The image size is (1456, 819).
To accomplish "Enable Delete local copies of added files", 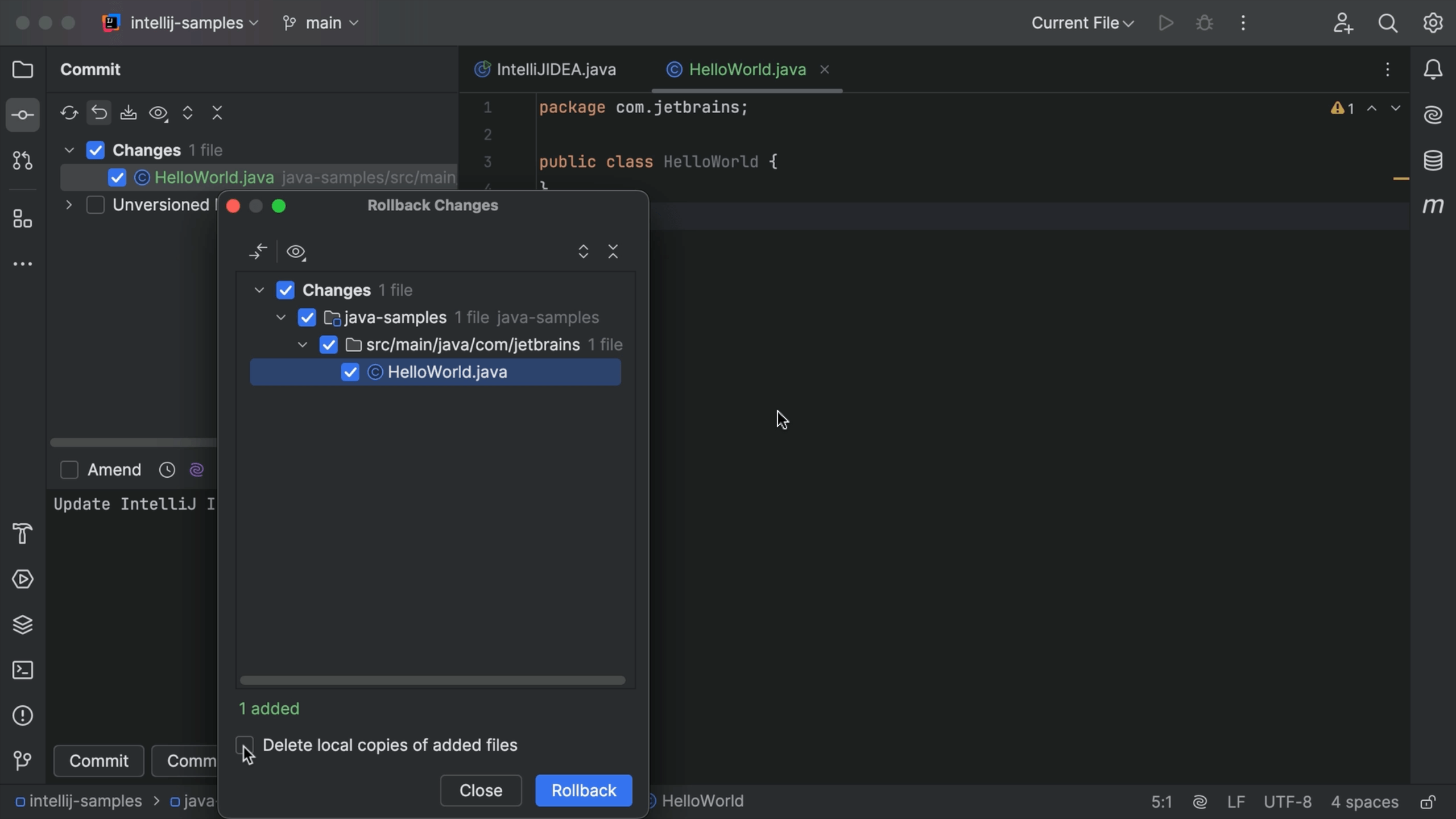I will pos(245,745).
